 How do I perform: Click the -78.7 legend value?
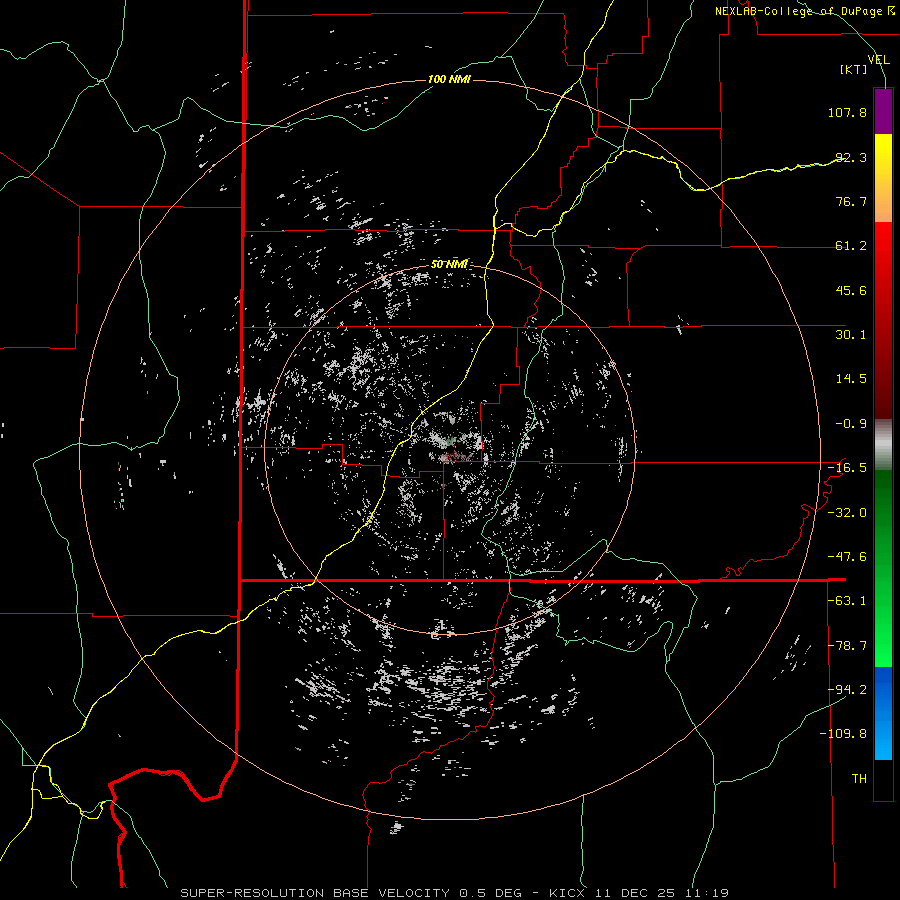point(847,646)
